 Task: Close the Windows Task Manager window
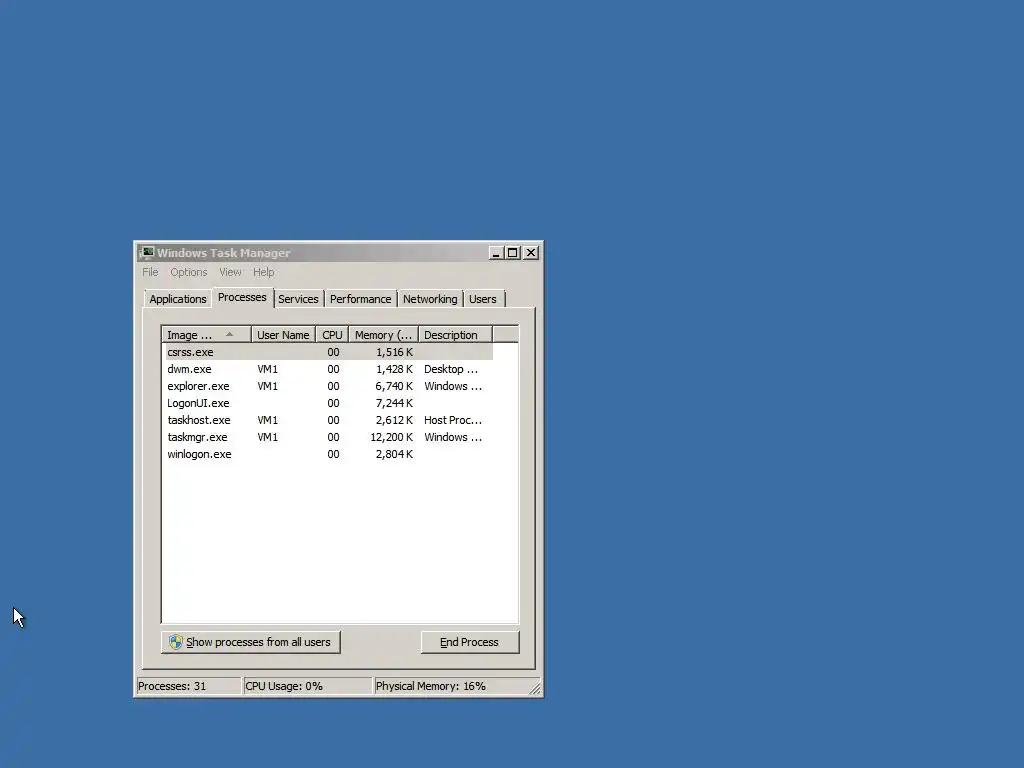531,253
